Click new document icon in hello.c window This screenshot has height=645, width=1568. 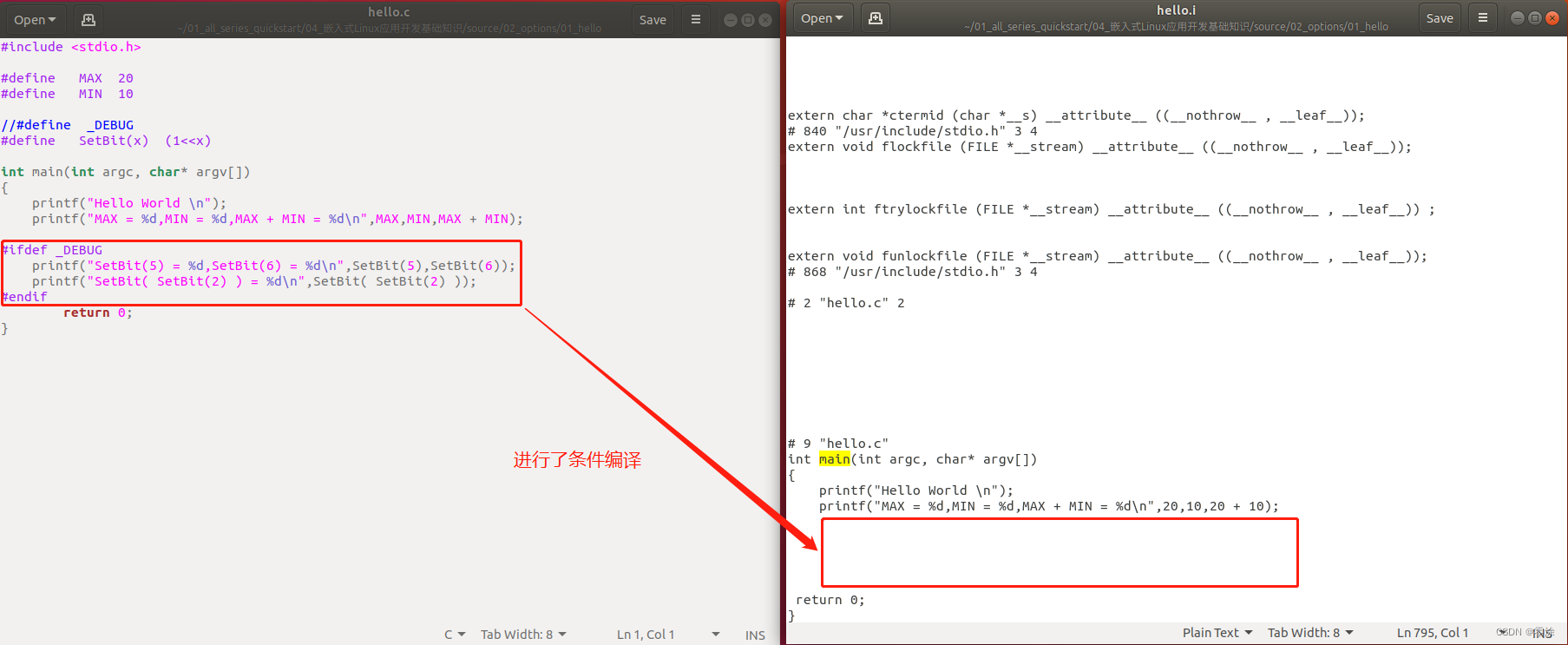pyautogui.click(x=88, y=19)
